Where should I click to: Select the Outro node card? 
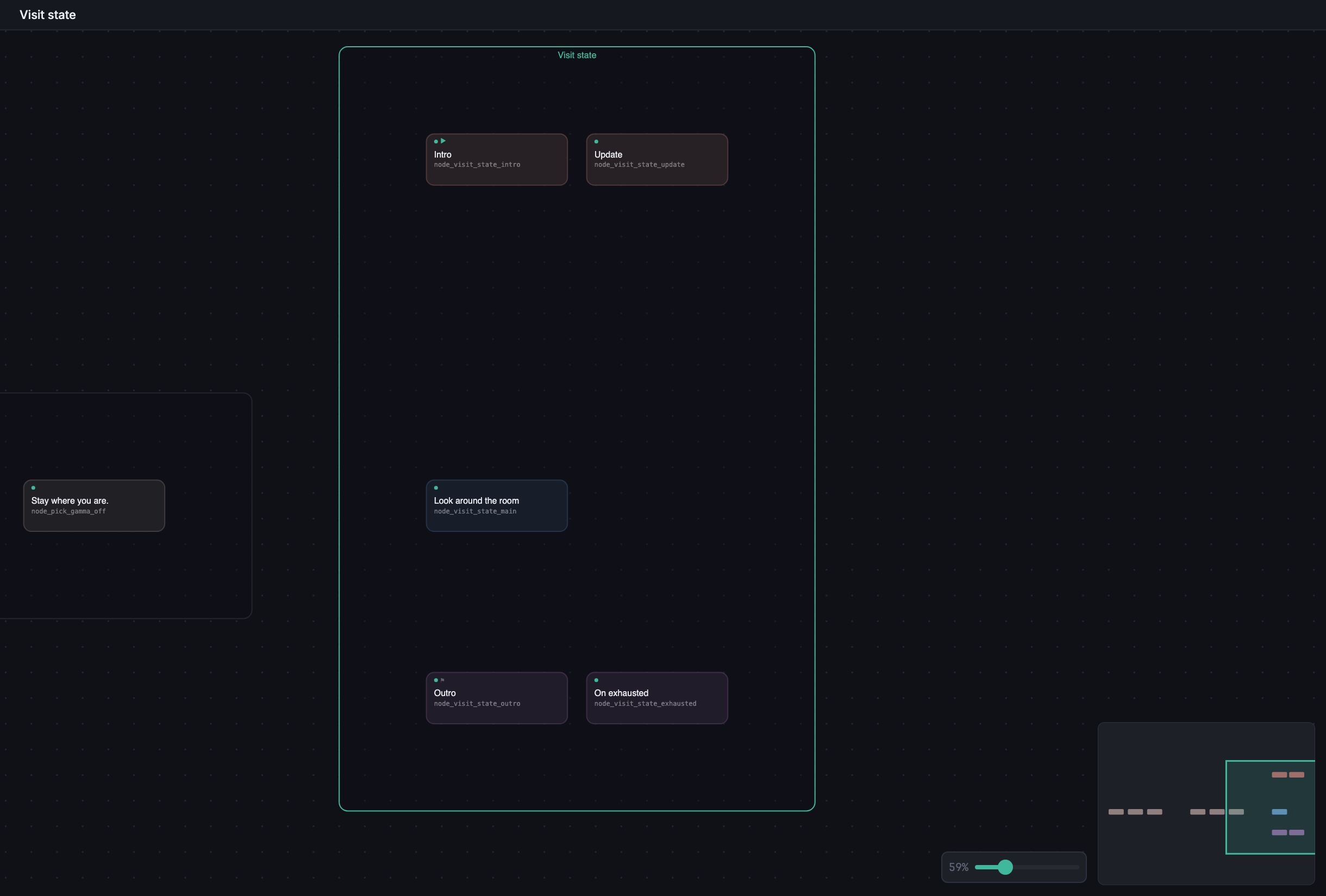496,698
